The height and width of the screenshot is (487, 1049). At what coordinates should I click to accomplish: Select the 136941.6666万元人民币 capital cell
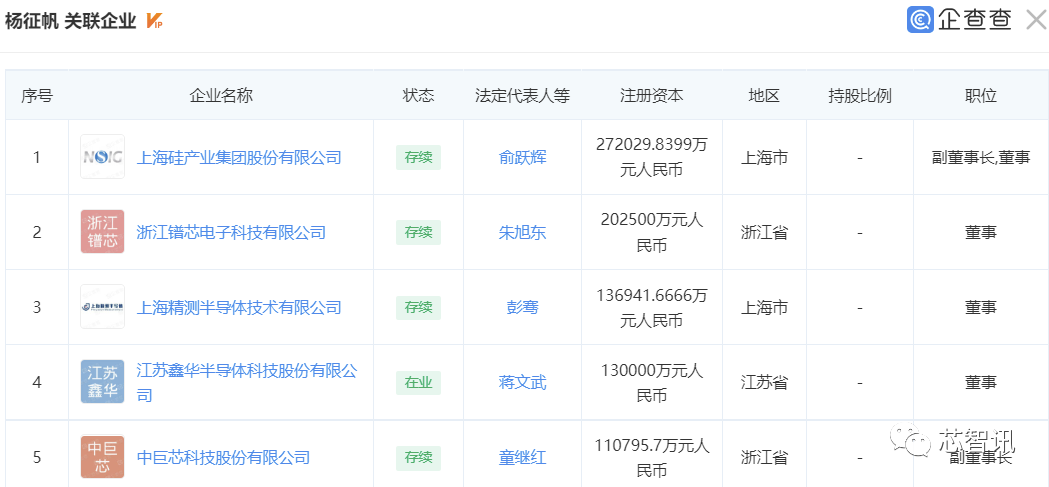[x=652, y=307]
